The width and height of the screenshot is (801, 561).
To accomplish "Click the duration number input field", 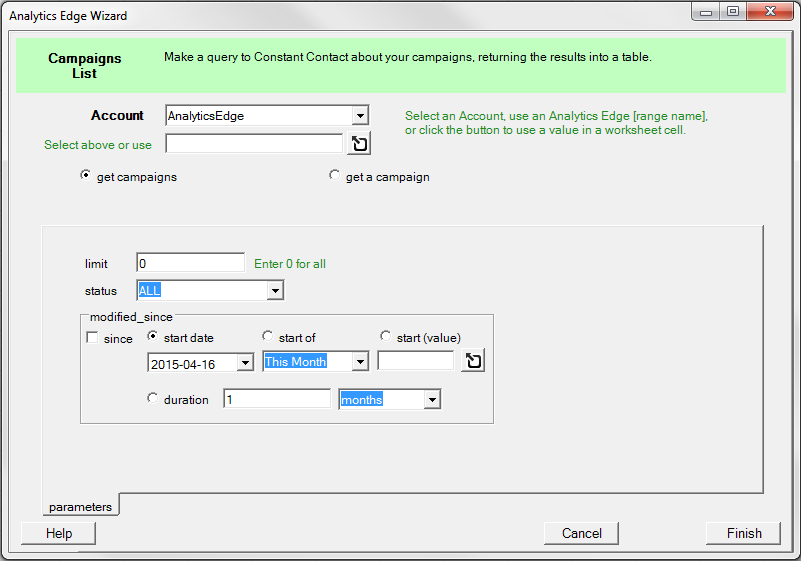I will [x=277, y=399].
